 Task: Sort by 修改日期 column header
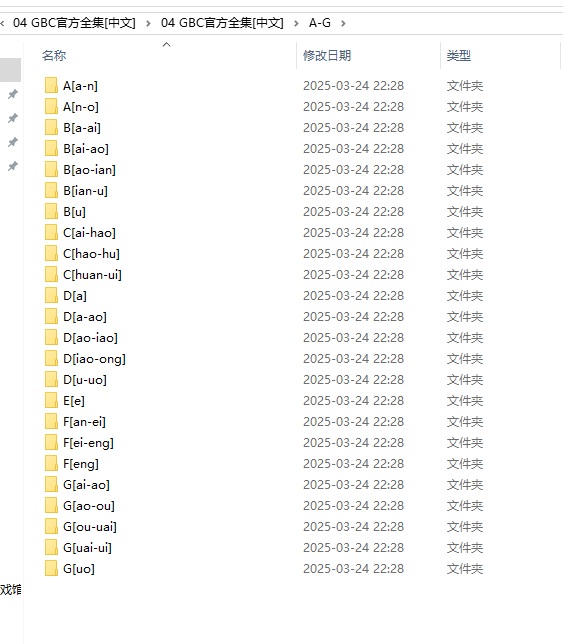coord(327,55)
